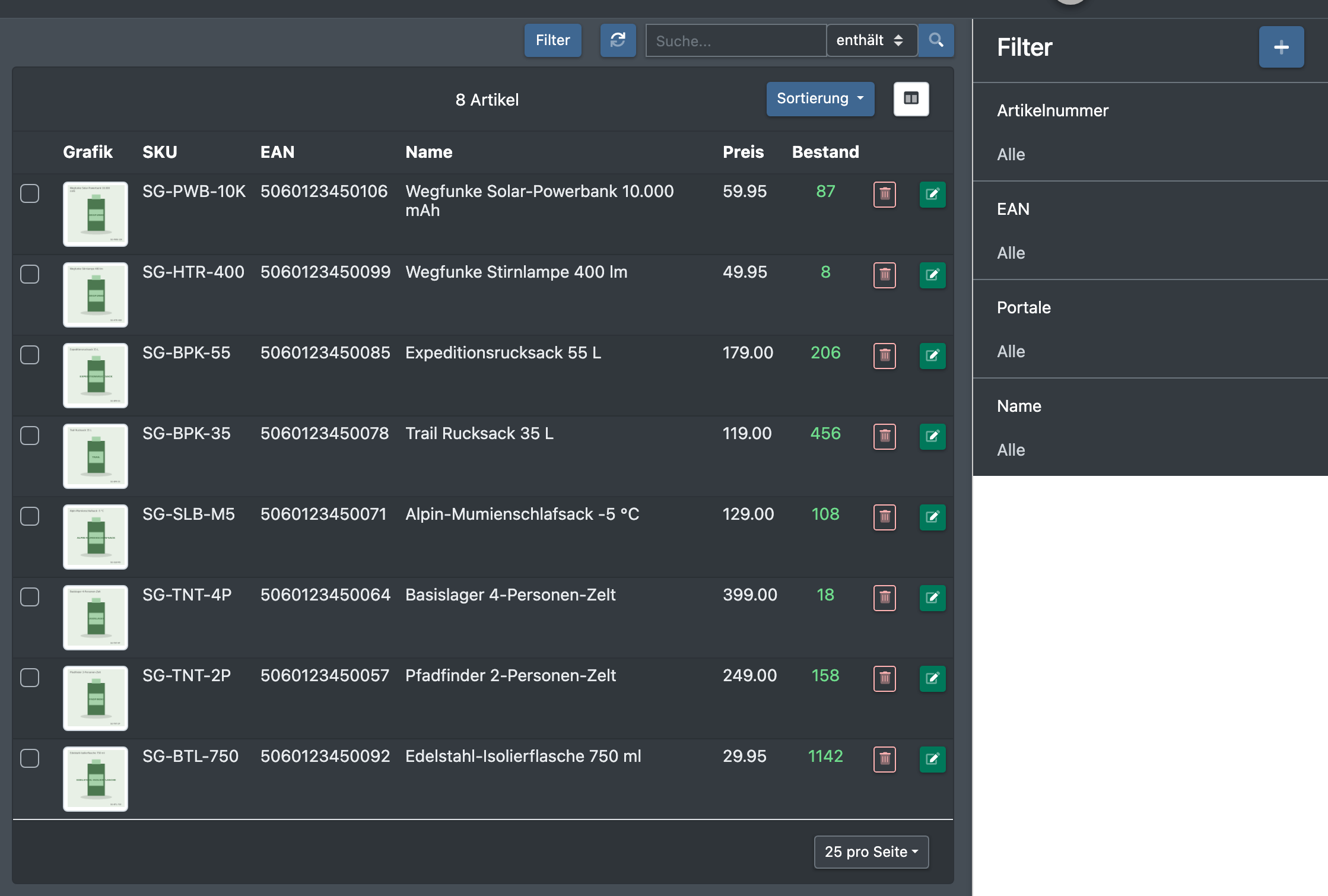Open the SG-TNT-2P product thumbnail
Viewport: 1328px width, 896px height.
pos(96,698)
